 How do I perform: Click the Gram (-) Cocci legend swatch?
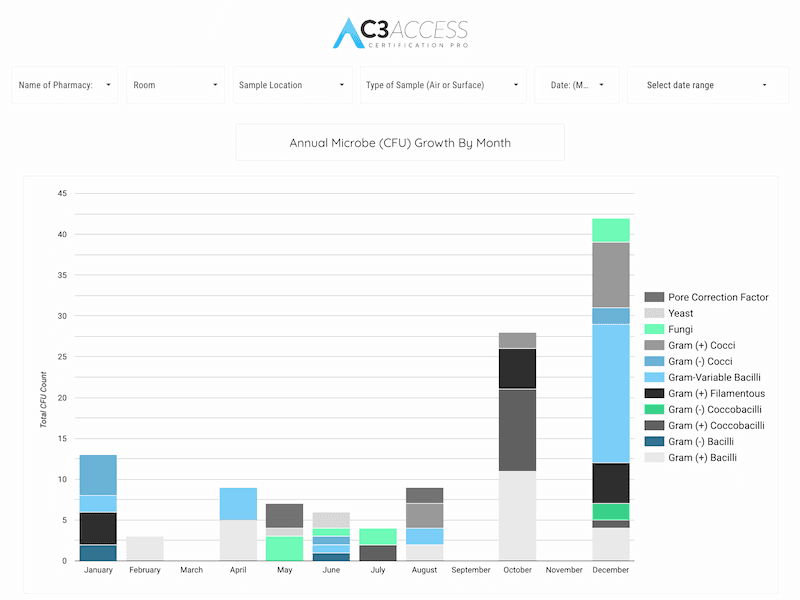(654, 361)
